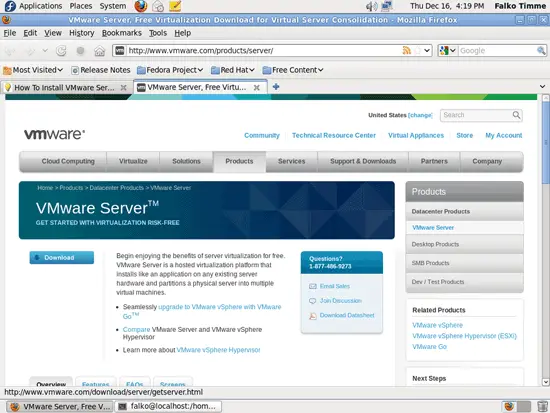Expand the Red Hat bookmarks folder

[x=233, y=70]
